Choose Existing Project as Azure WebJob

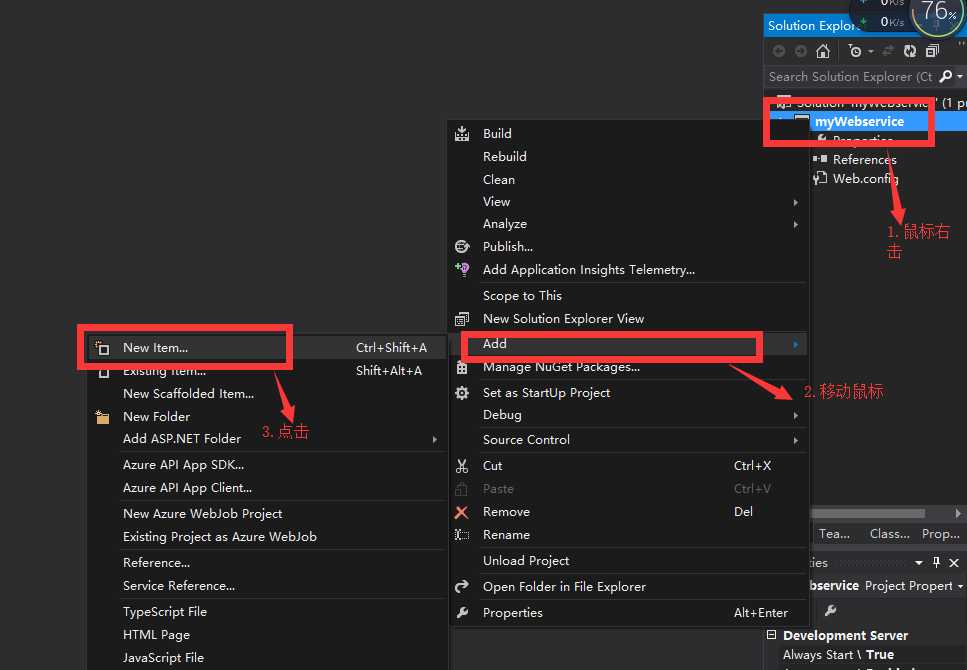tap(220, 537)
